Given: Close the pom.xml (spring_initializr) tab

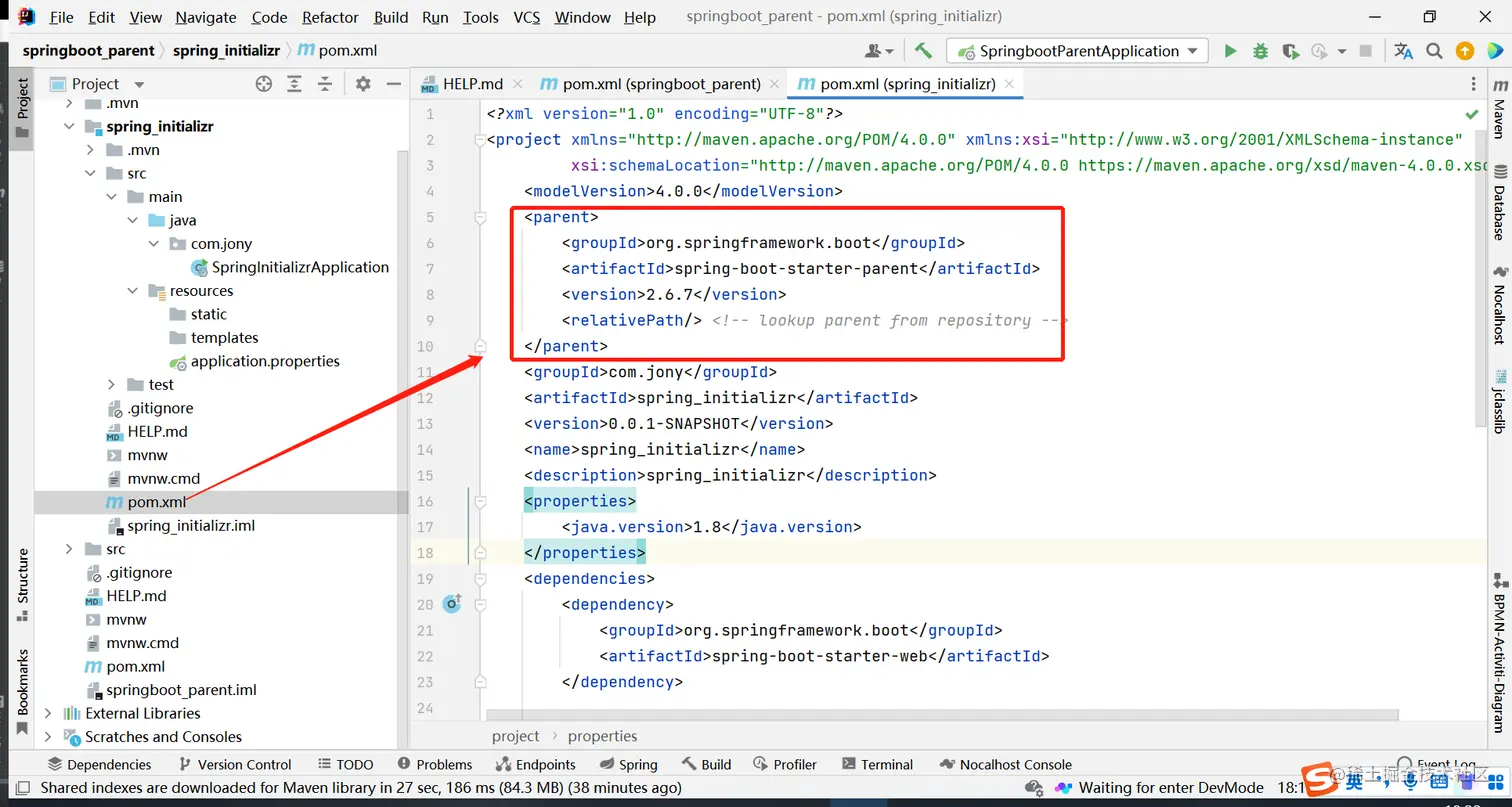Looking at the screenshot, I should click(1010, 84).
